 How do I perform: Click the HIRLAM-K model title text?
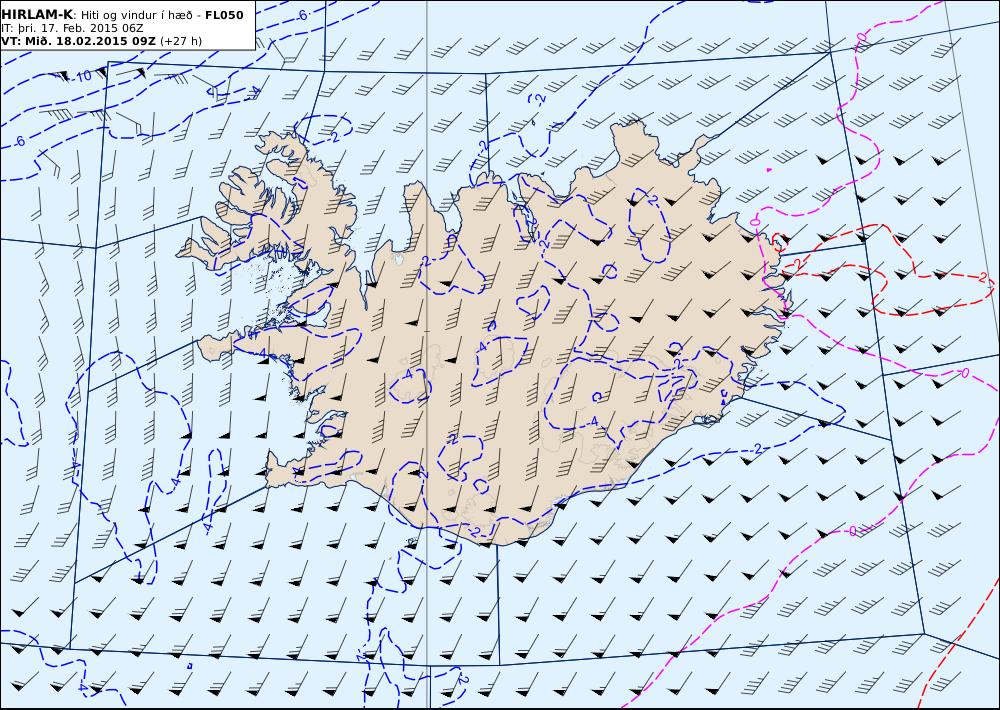36,15
